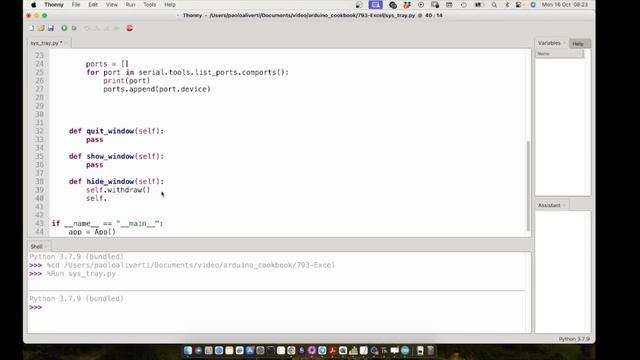Click the Name column header in Variables
The width and height of the screenshot is (640, 360).
pos(559,54)
